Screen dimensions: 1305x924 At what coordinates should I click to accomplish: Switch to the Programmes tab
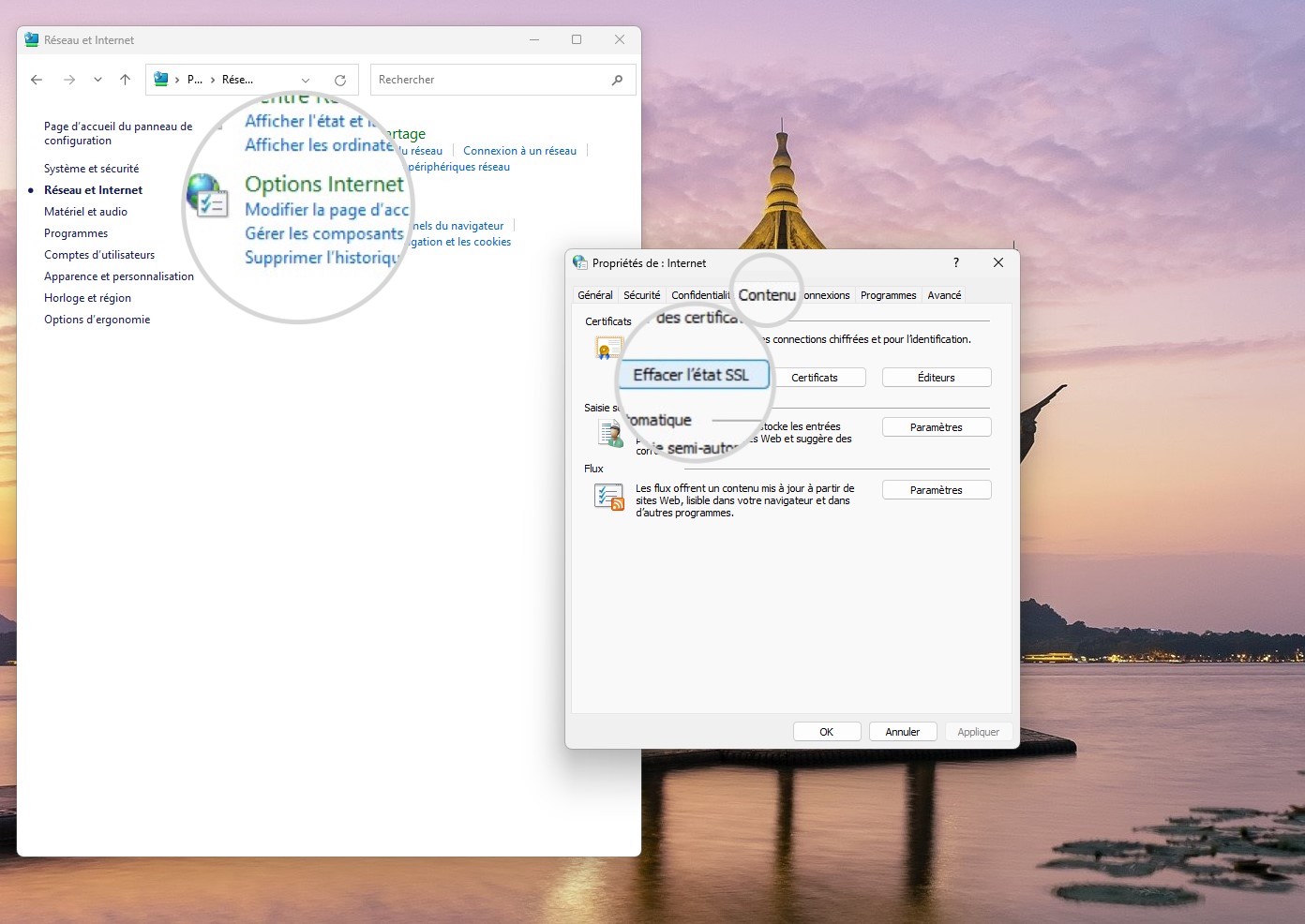[x=888, y=295]
